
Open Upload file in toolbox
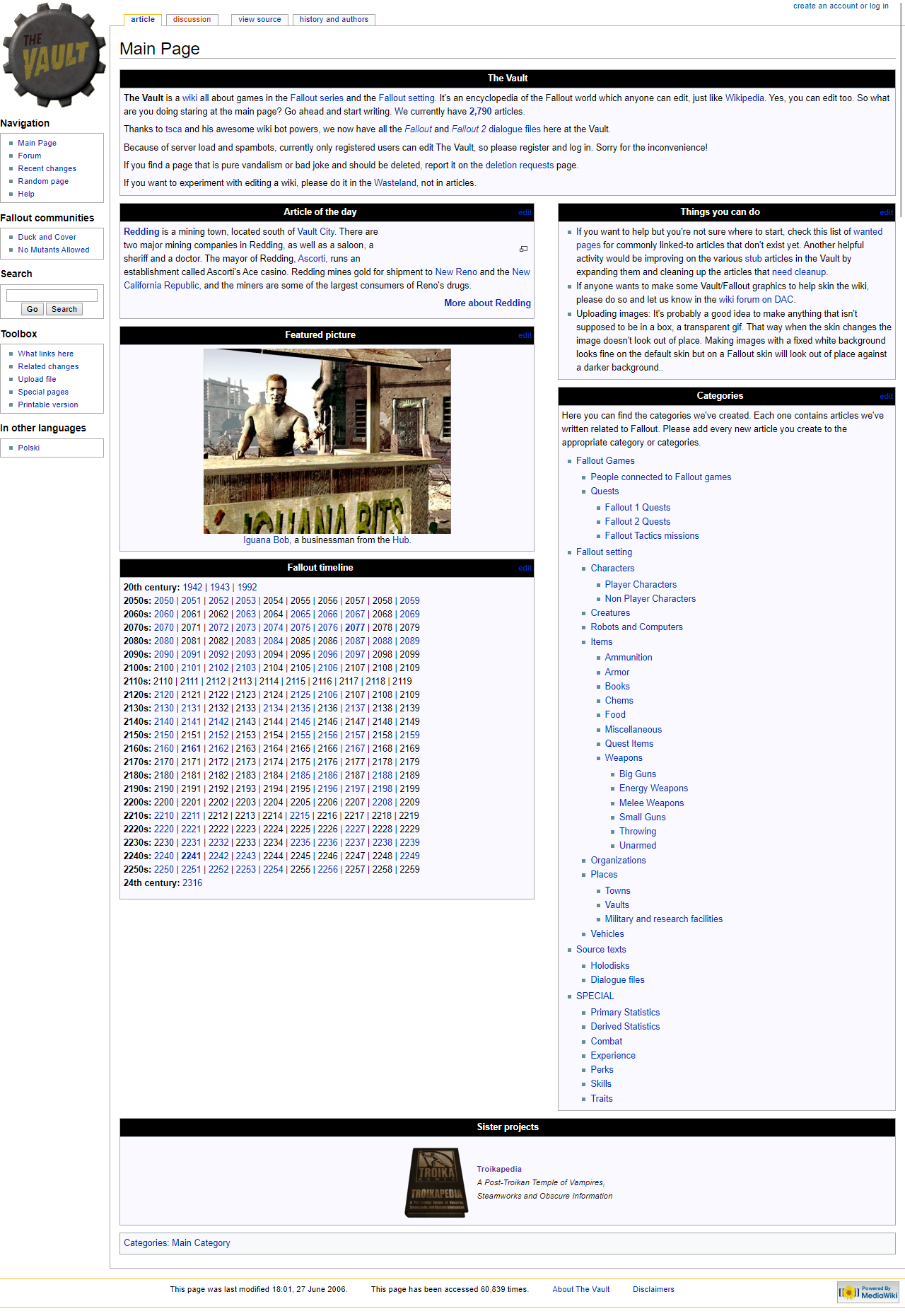coord(37,379)
